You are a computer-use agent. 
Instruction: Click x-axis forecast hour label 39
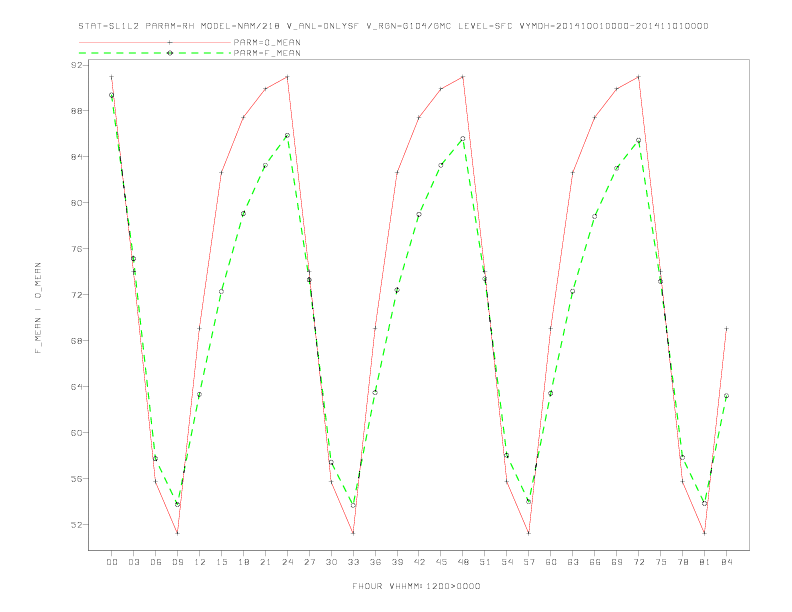[x=398, y=562]
